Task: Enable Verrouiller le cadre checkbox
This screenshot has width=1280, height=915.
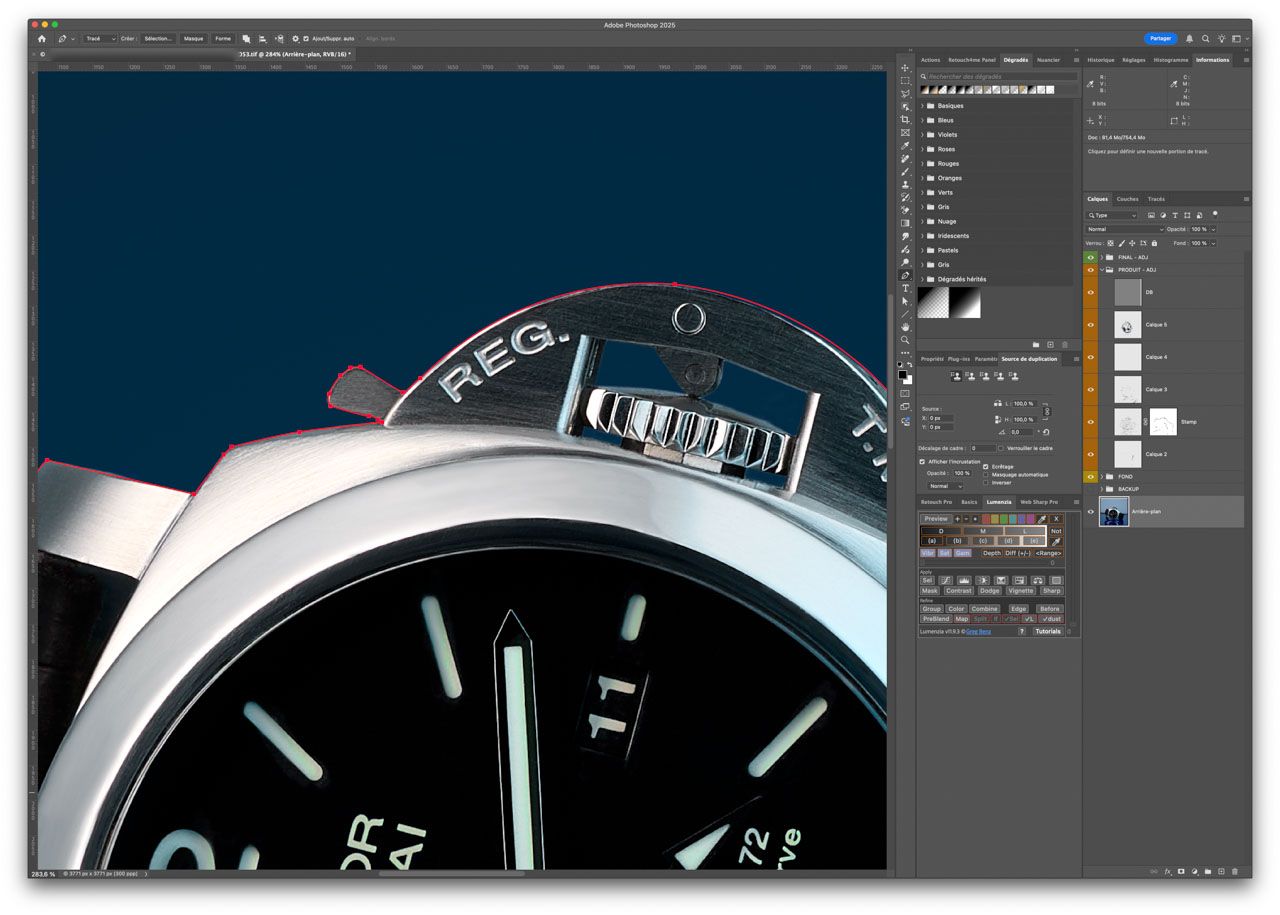Action: [1001, 448]
